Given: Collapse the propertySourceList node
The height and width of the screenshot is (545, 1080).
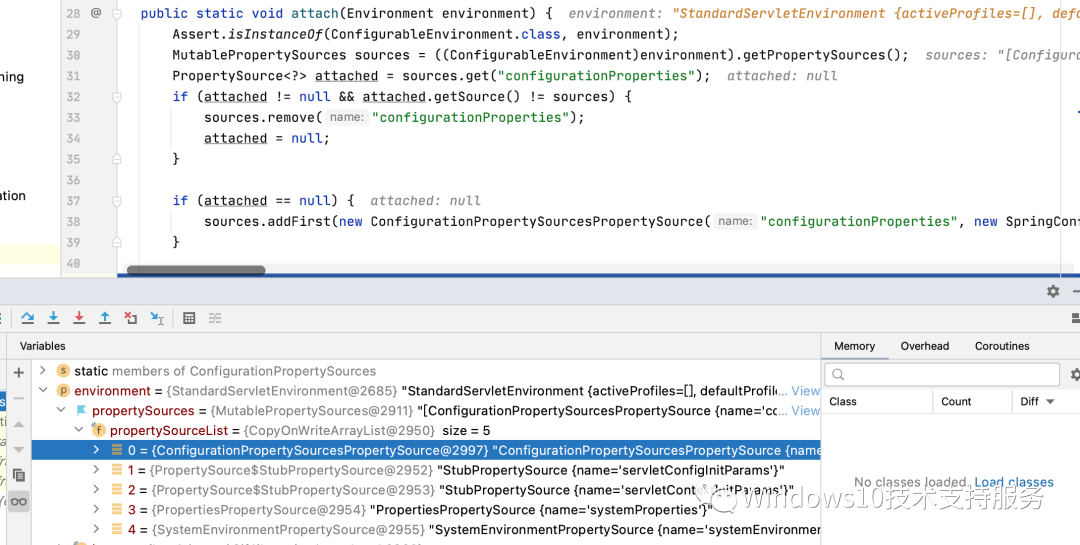Looking at the screenshot, I should (x=78, y=431).
